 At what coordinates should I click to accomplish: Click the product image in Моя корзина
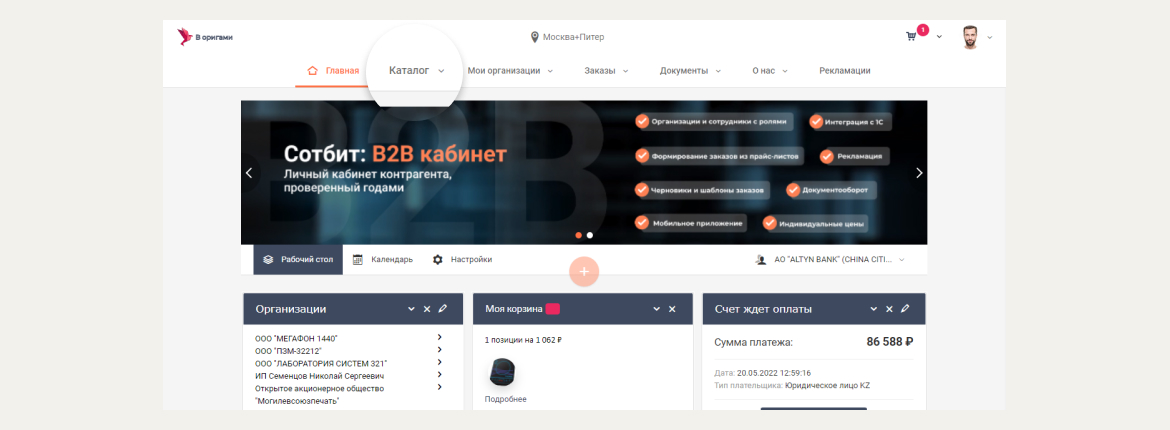(502, 372)
